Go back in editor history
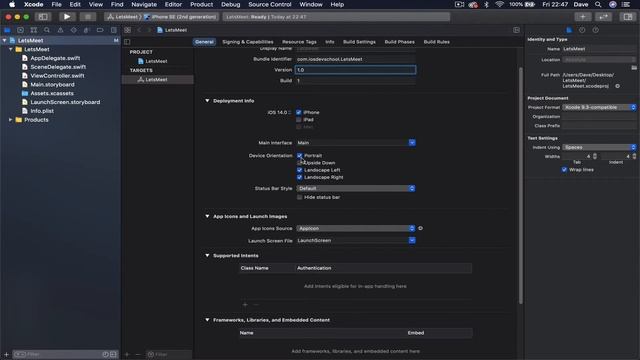The height and width of the screenshot is (360, 640). click(139, 30)
